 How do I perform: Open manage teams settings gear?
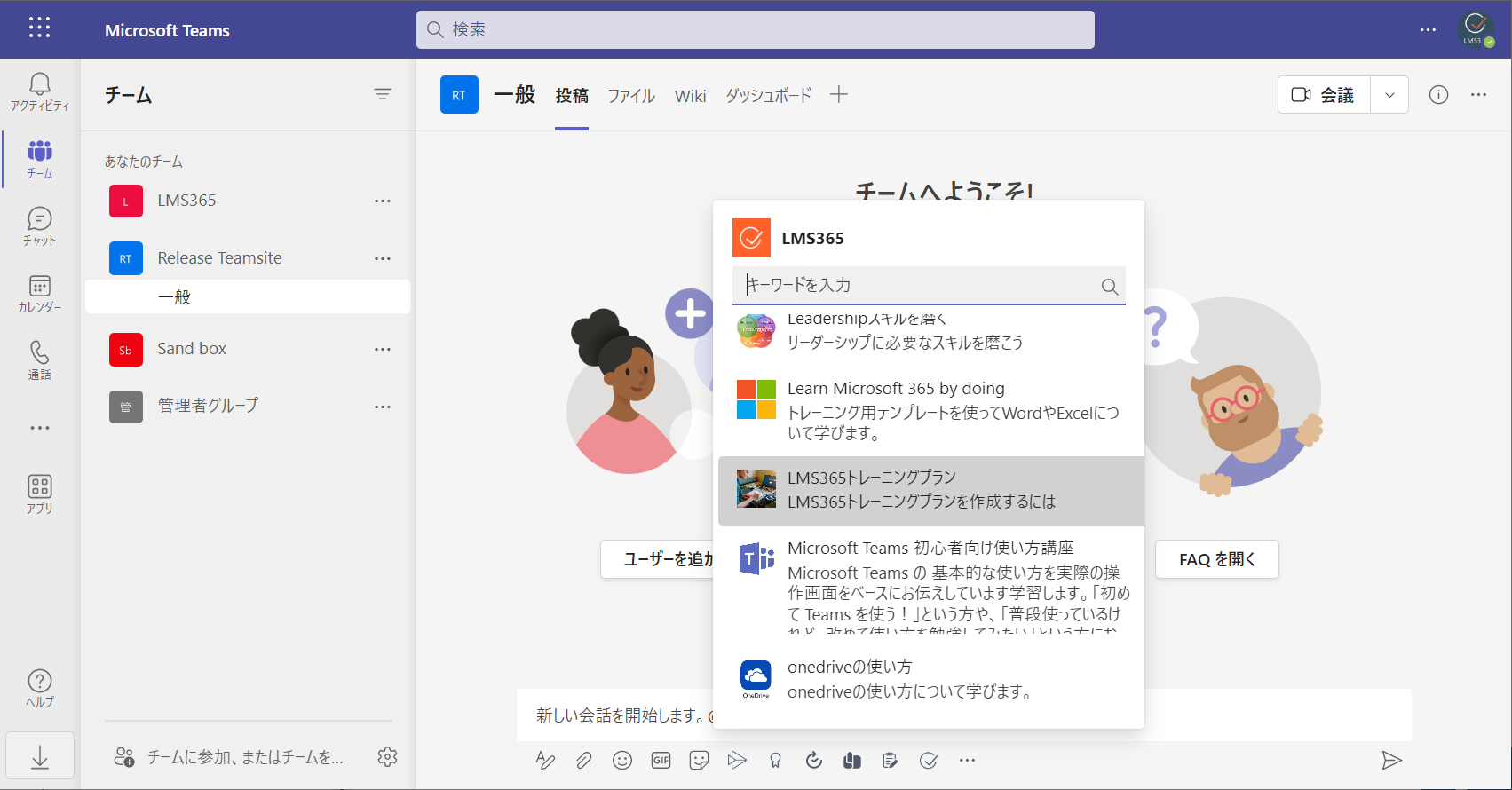click(x=387, y=757)
